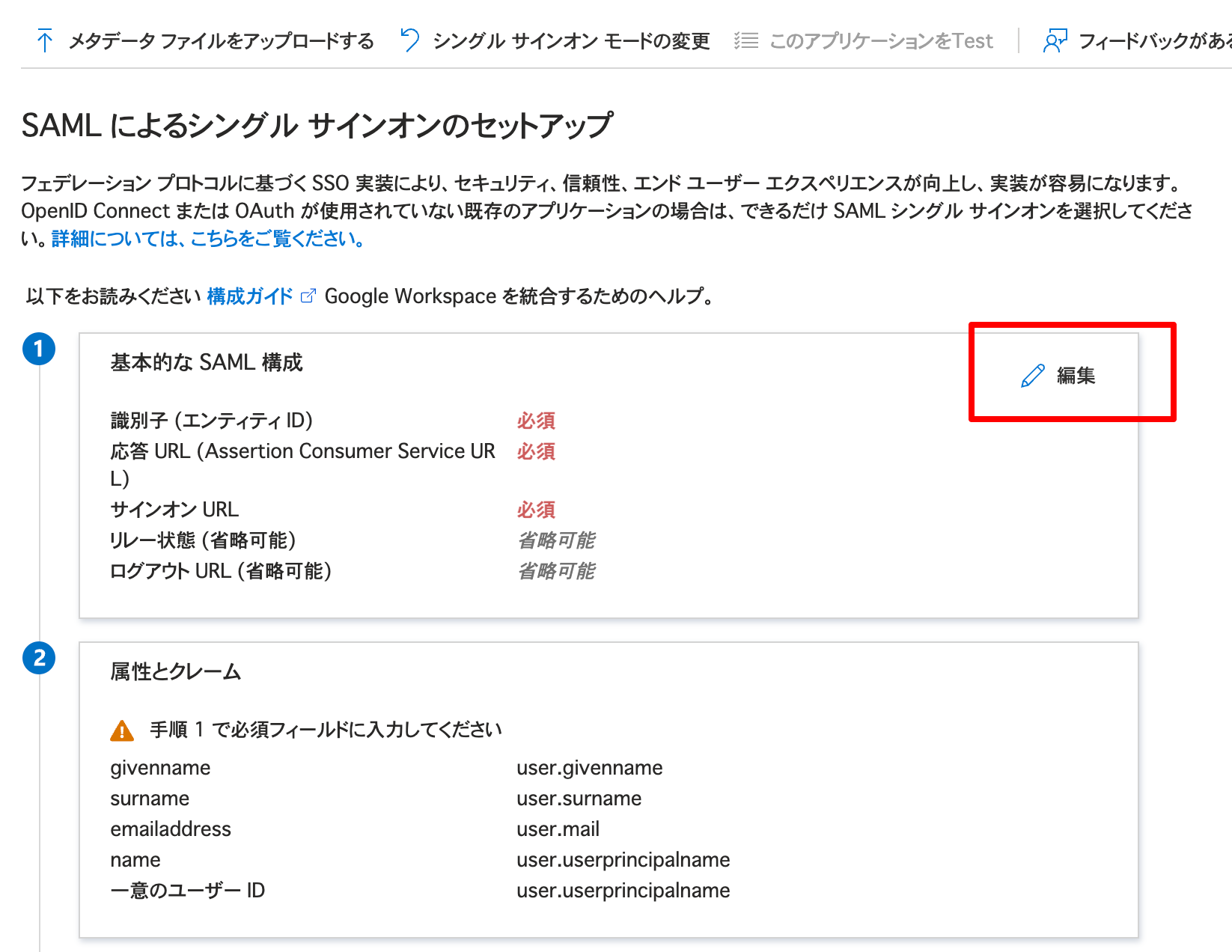Viewport: 1232px width, 952px height.
Task: Click the 一意のユーザー ID claim entry
Action: click(188, 890)
